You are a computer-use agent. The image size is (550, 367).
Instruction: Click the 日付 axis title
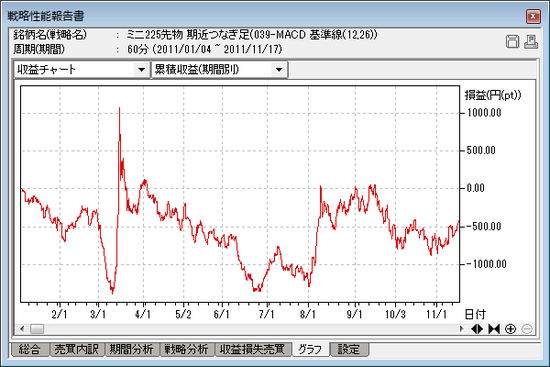(x=475, y=314)
